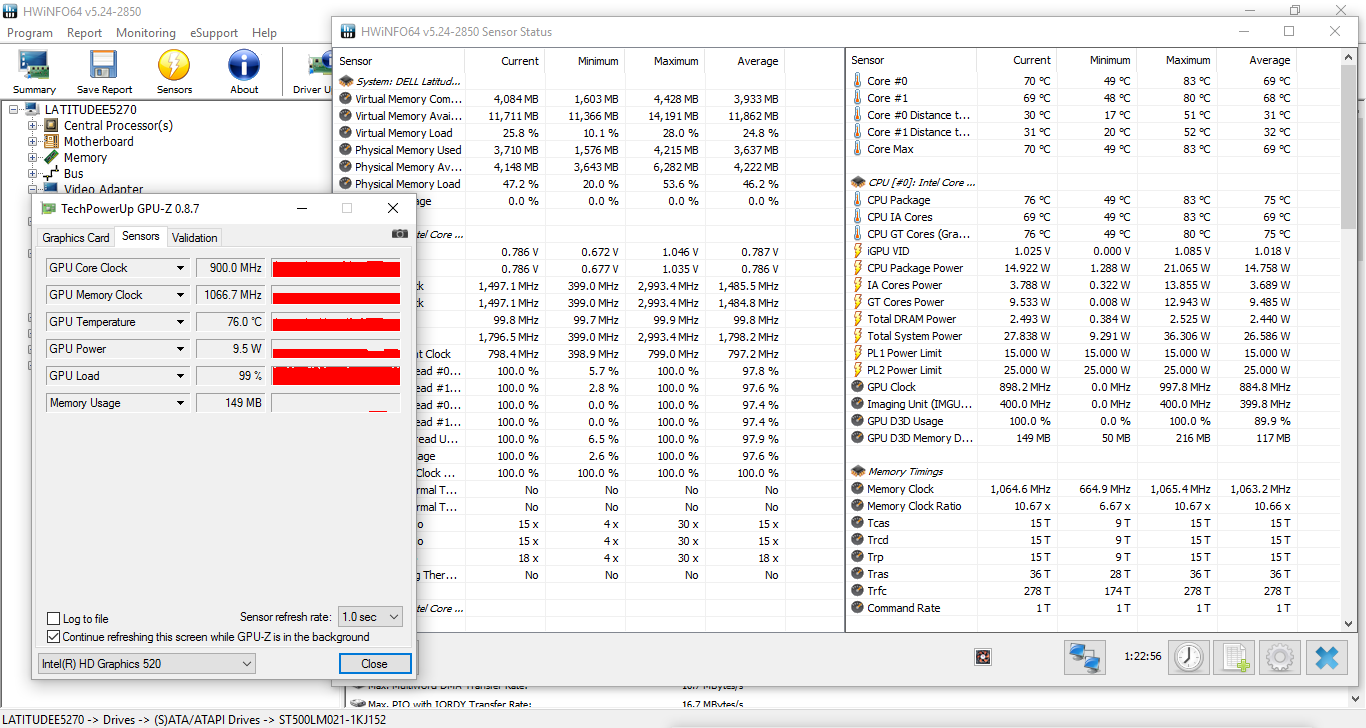Screen dimensions: 1366x728
Task: Switch to the Graphics Card tab in GPU-Z
Action: 76,238
